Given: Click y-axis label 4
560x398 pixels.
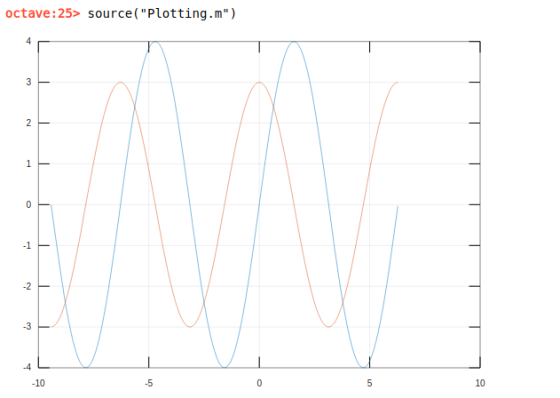Looking at the screenshot, I should click(29, 41).
